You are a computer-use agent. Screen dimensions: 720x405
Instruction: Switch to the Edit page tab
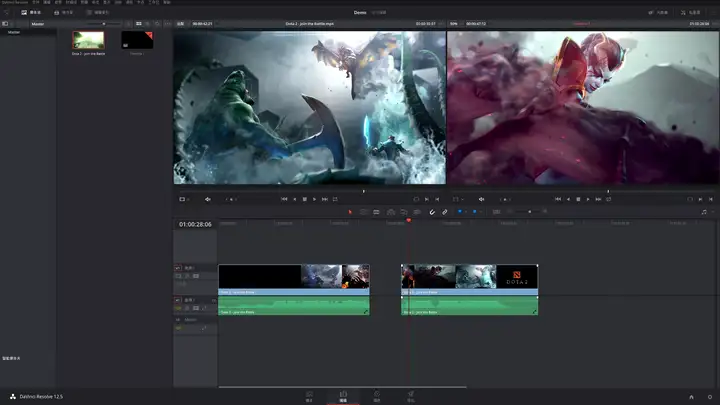(x=343, y=396)
